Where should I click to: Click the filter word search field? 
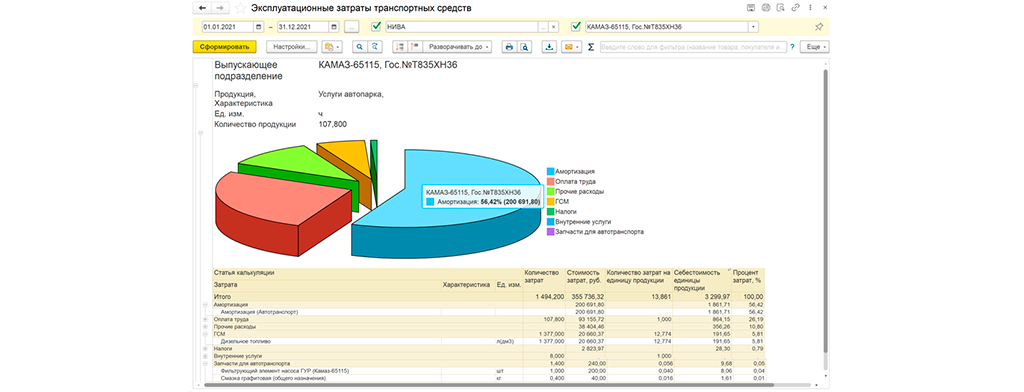pyautogui.click(x=692, y=47)
